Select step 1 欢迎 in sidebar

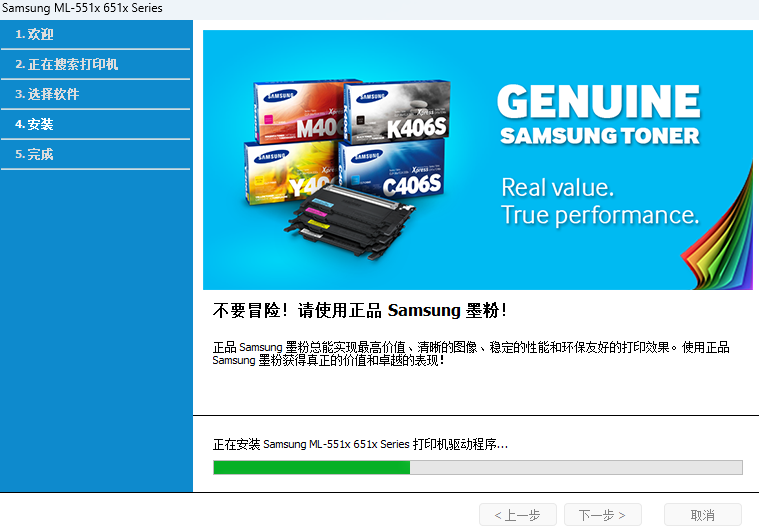click(95, 34)
